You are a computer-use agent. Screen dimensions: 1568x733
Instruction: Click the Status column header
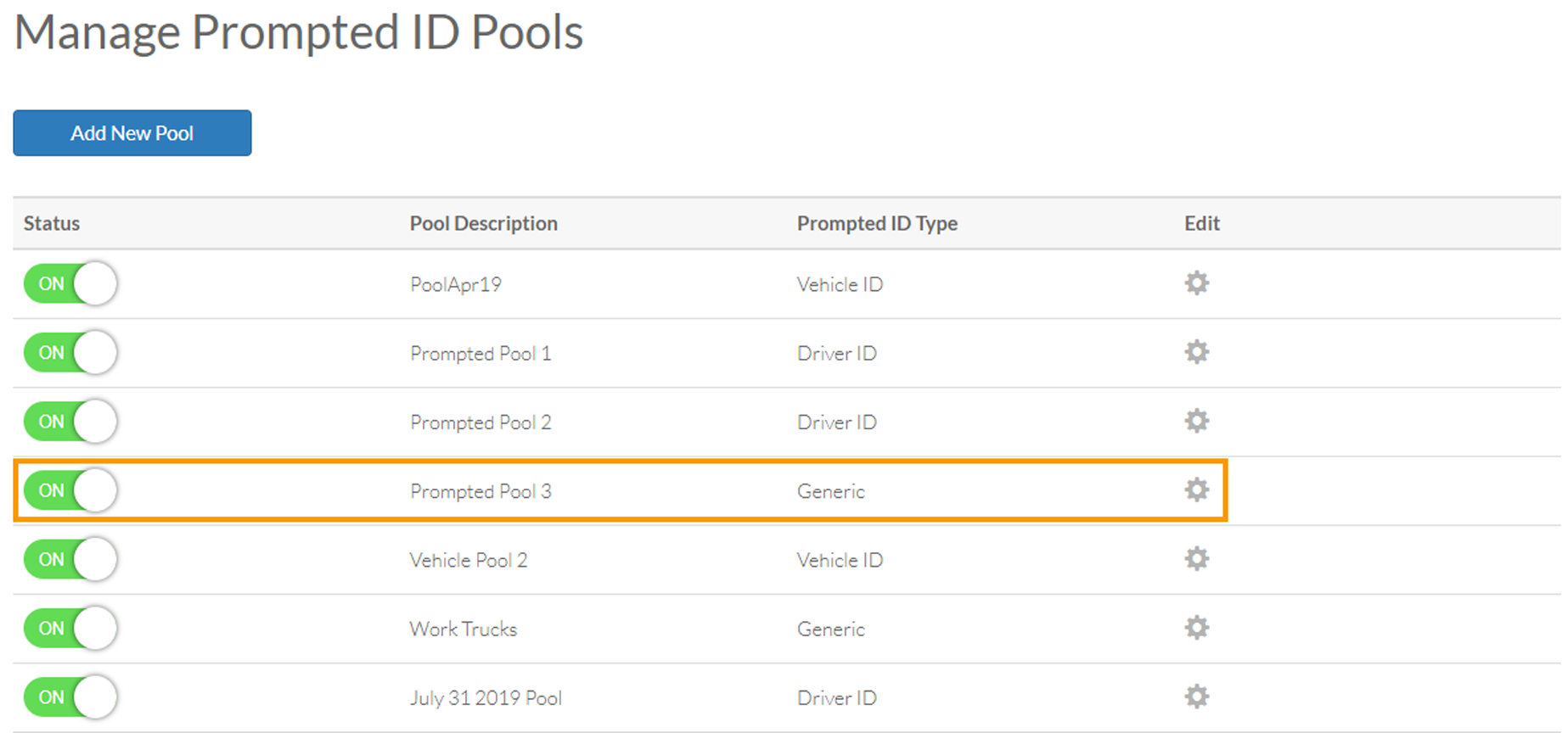click(51, 223)
